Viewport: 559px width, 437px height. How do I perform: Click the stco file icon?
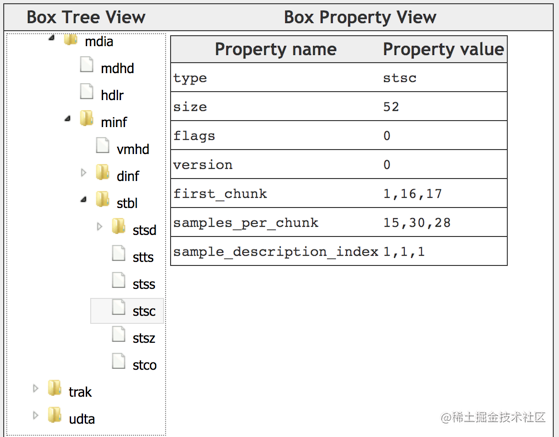(x=119, y=361)
